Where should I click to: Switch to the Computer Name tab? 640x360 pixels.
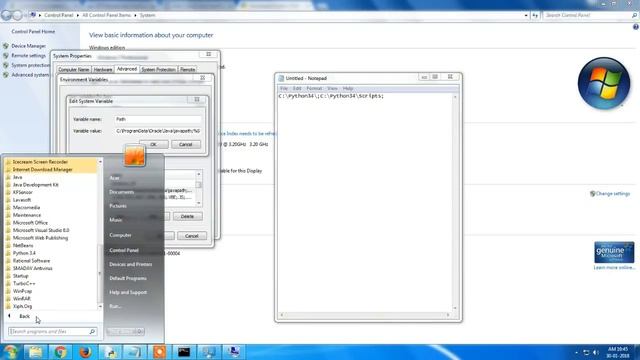point(73,70)
